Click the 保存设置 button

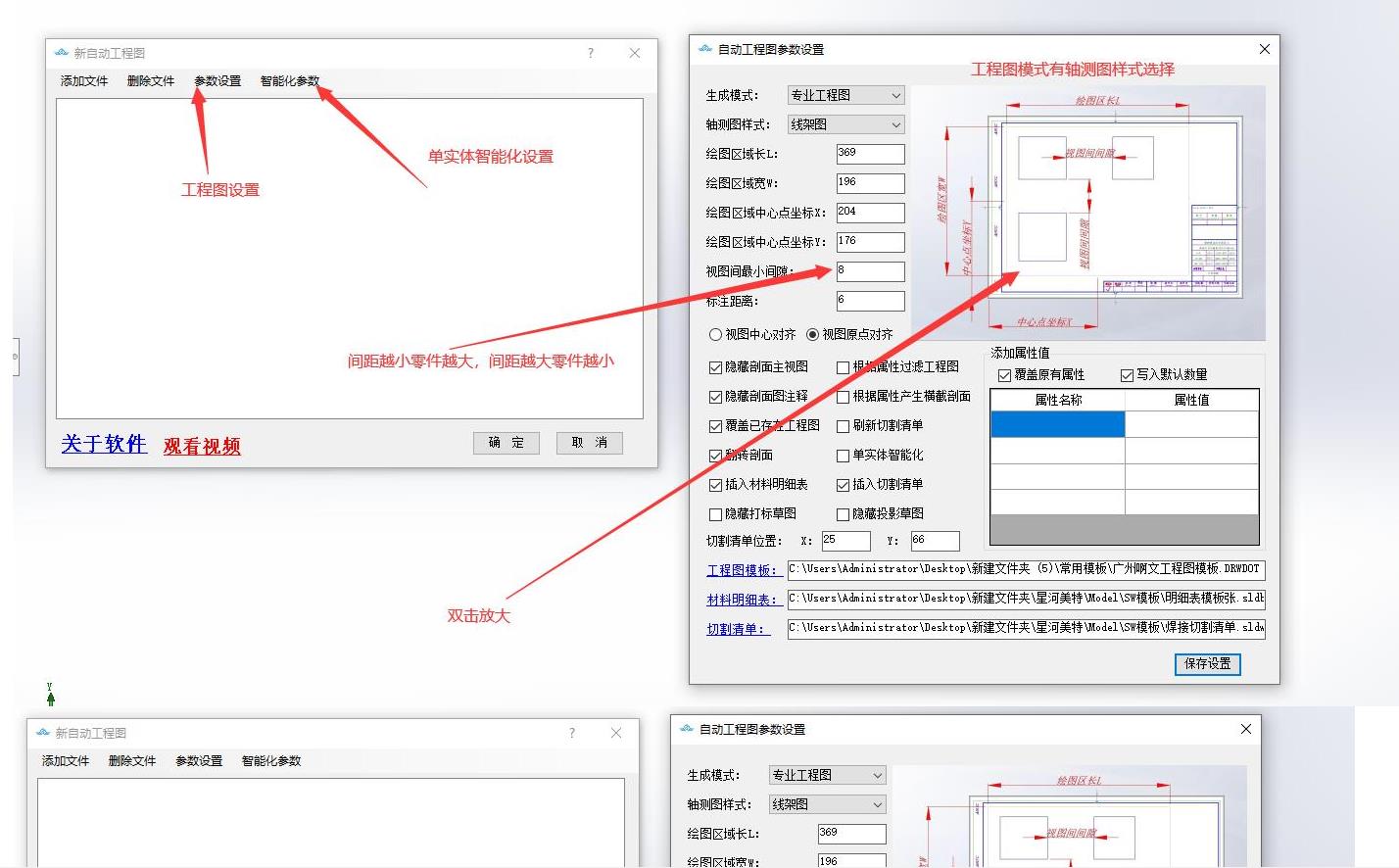[1207, 664]
